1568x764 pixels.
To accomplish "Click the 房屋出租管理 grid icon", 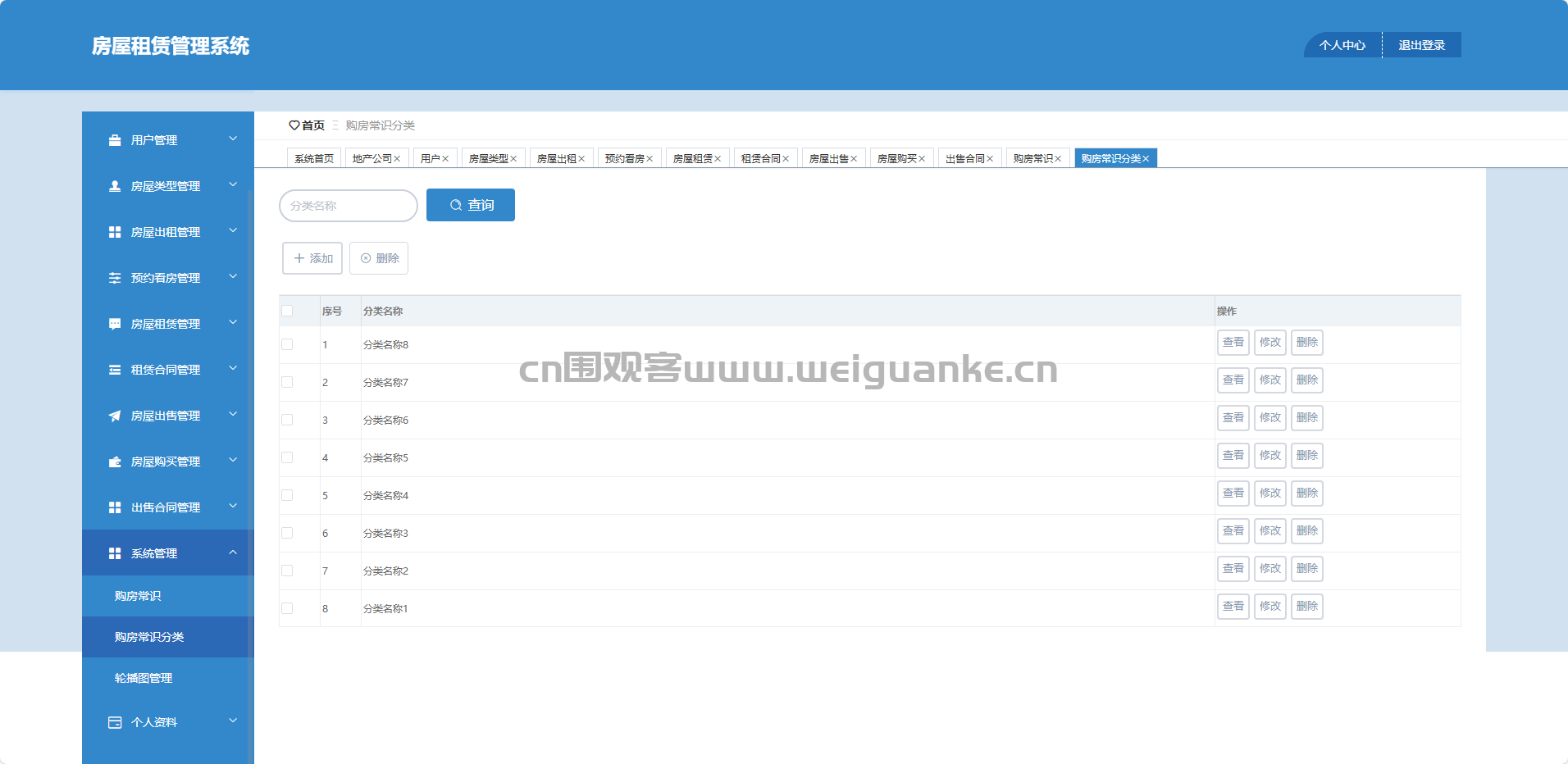I will (x=115, y=232).
